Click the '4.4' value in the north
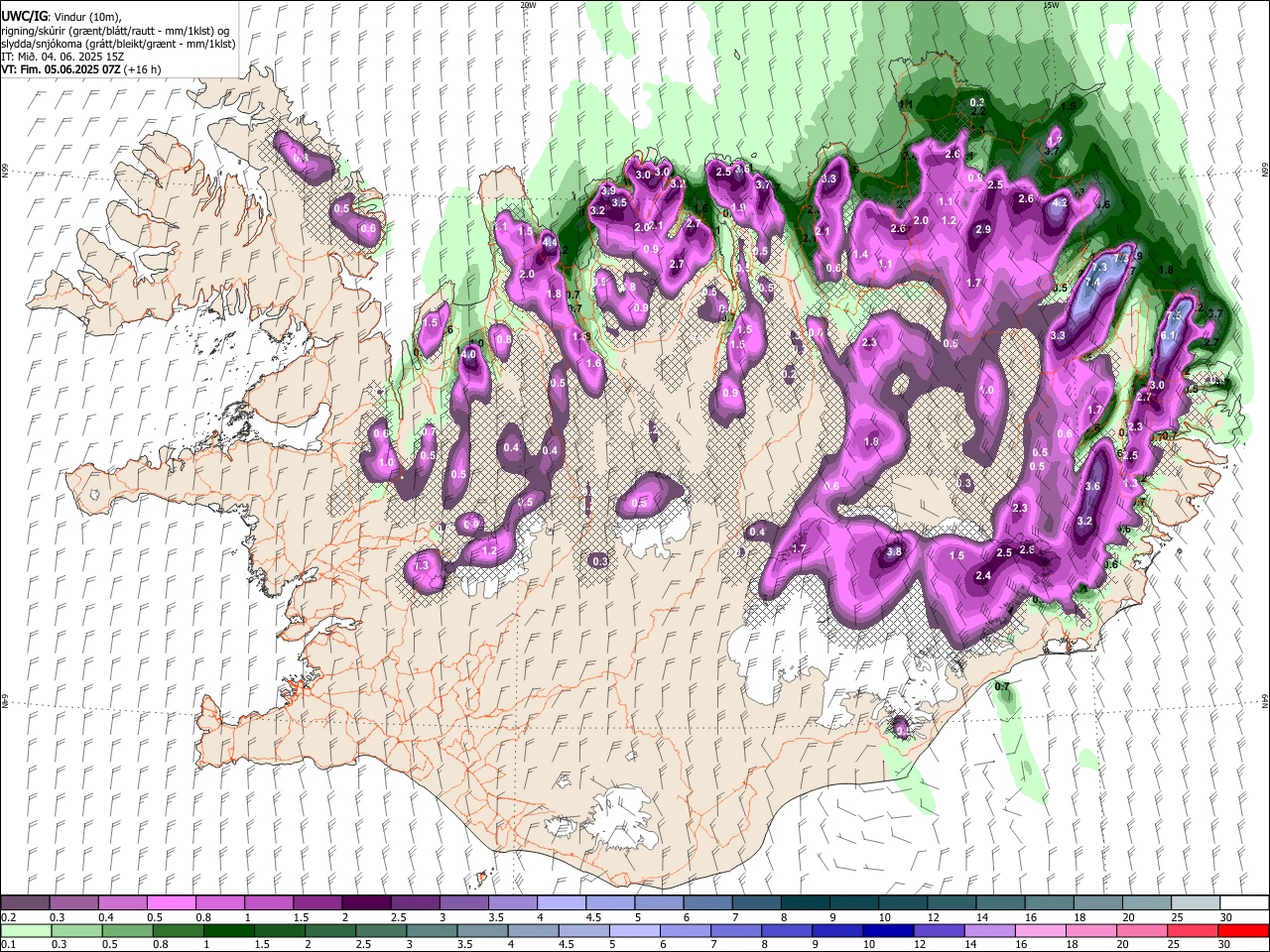This screenshot has width=1270, height=952. point(550,243)
